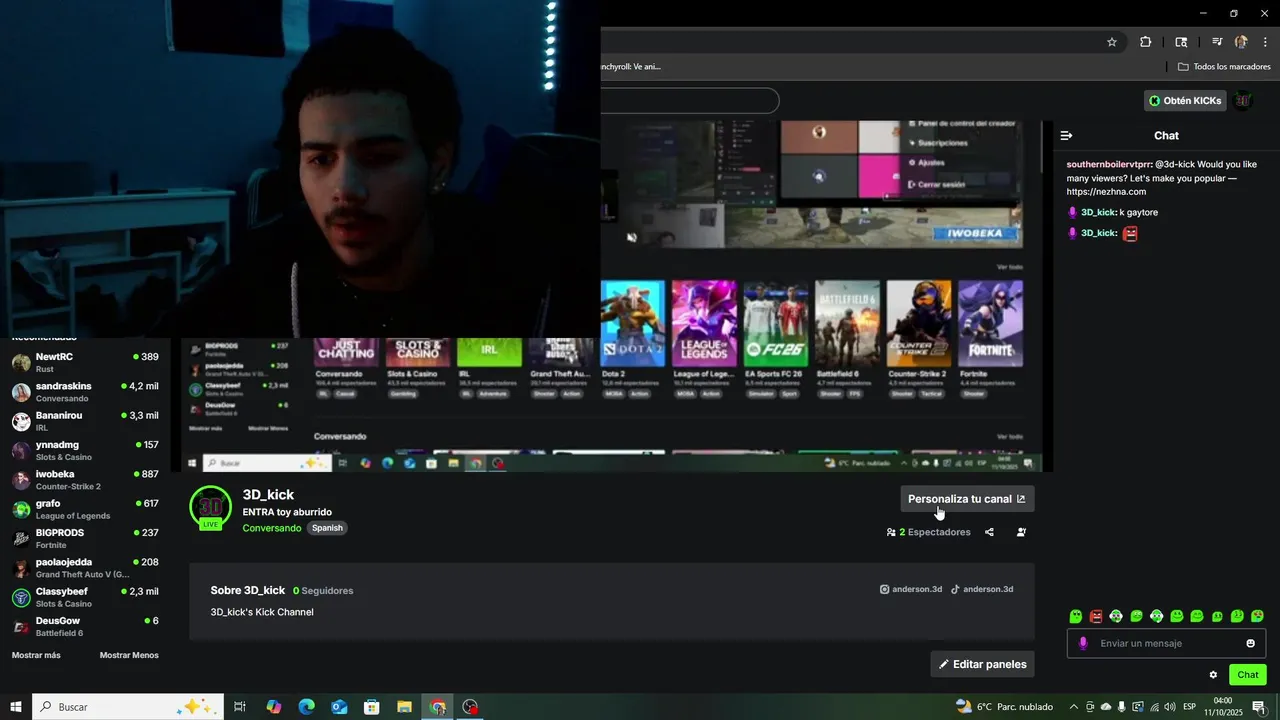Screen dimensions: 1280x720
Task: Click the Dota 2 thumbnail in stream
Action: [632, 324]
